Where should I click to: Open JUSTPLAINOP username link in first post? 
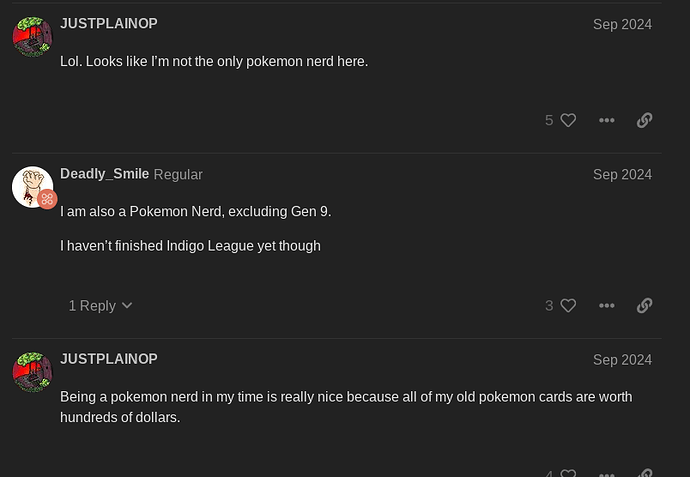click(x=109, y=24)
